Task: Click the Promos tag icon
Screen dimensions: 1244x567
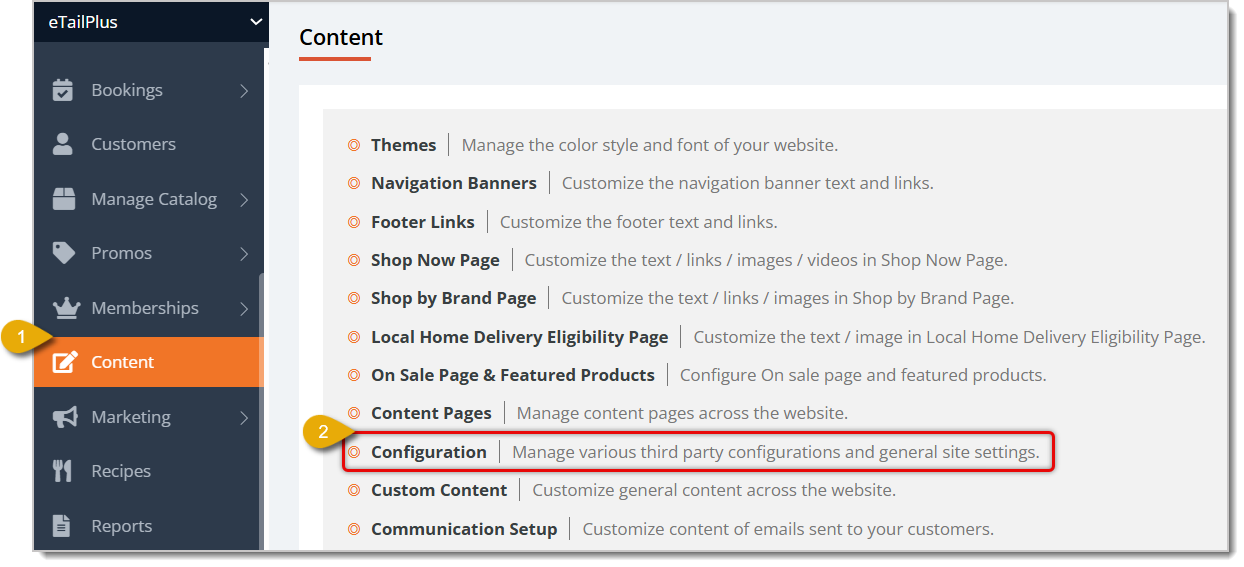Action: coord(64,253)
